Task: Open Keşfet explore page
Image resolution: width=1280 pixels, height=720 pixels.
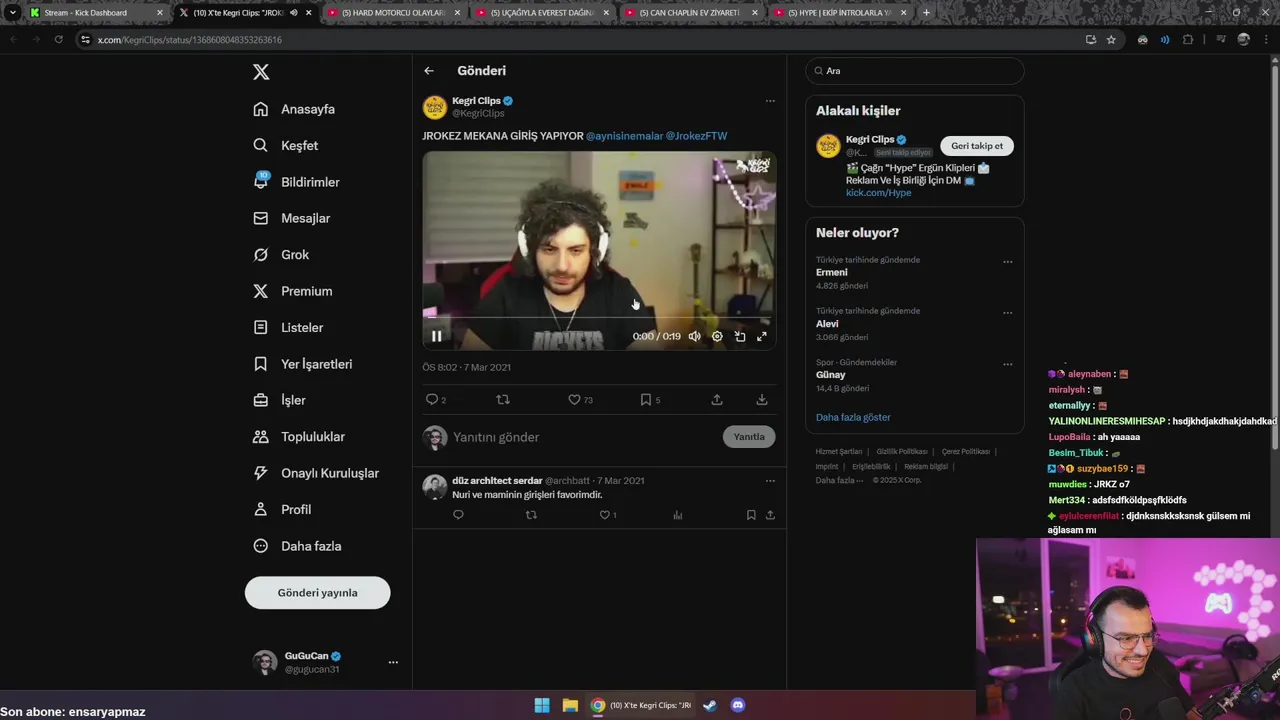Action: click(286, 145)
